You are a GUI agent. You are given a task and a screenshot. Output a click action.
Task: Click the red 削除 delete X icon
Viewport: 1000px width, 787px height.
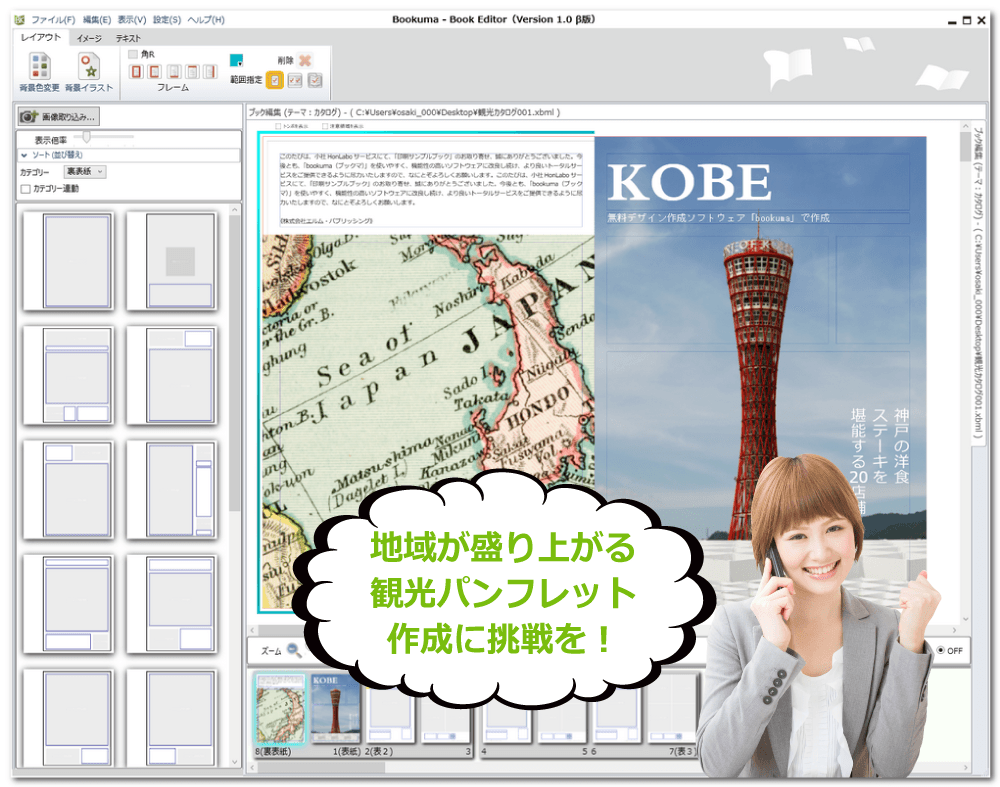(305, 60)
